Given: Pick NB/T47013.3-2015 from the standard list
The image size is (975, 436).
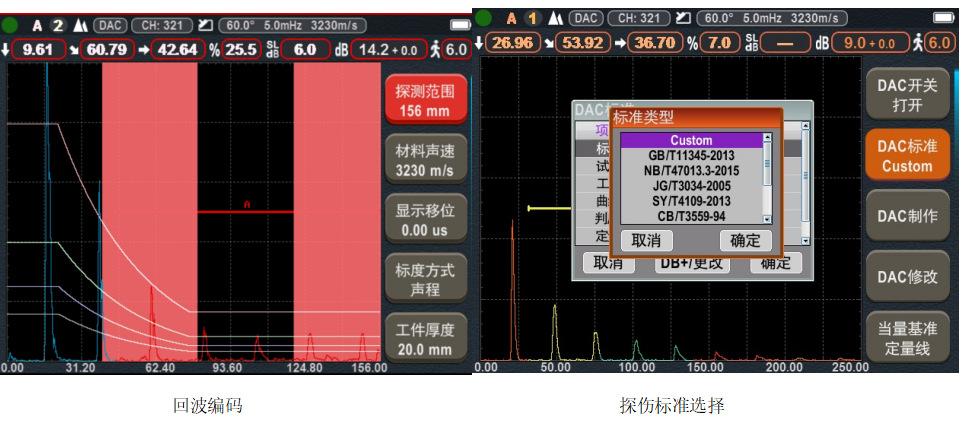Looking at the screenshot, I should click(x=690, y=171).
